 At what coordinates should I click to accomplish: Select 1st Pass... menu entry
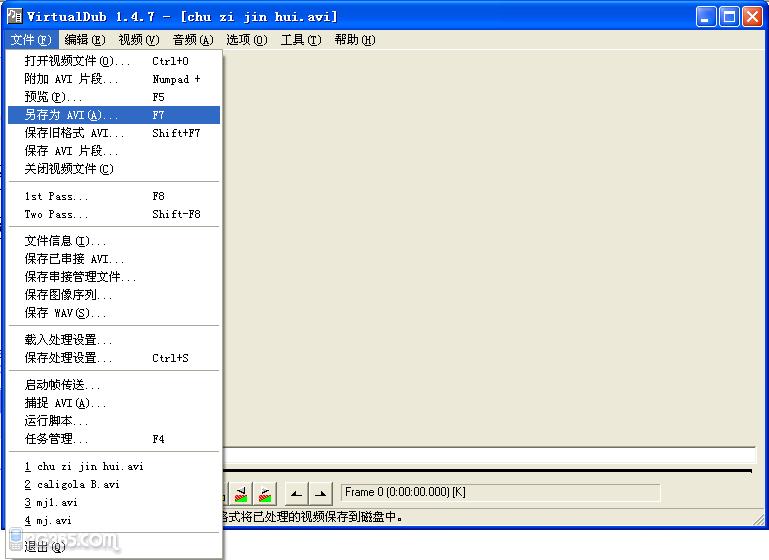pyautogui.click(x=114, y=196)
